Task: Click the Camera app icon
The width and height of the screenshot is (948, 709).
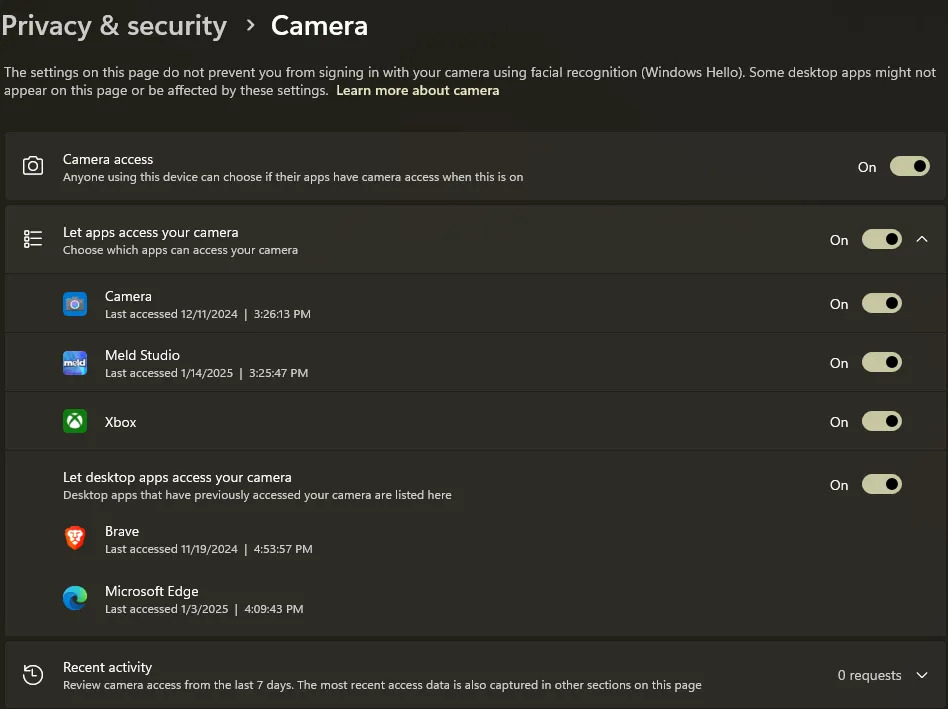Action: click(x=74, y=304)
